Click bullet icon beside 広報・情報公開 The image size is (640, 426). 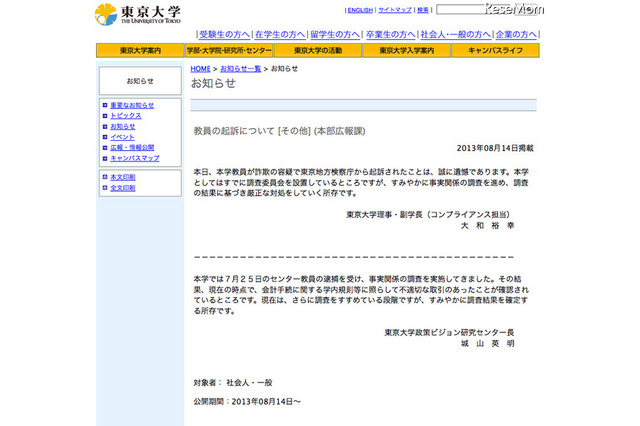[x=105, y=148]
